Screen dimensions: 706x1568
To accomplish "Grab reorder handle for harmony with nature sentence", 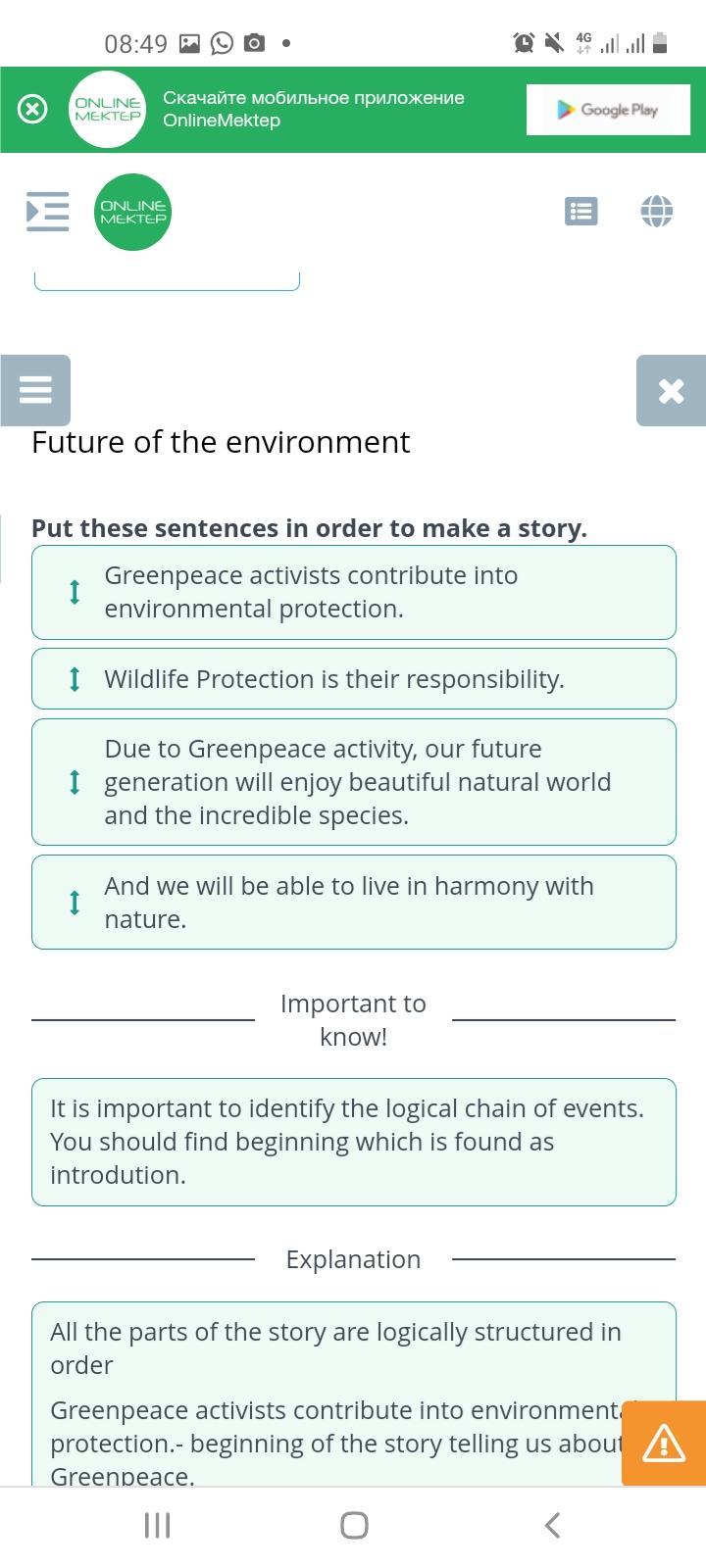I will (x=75, y=902).
